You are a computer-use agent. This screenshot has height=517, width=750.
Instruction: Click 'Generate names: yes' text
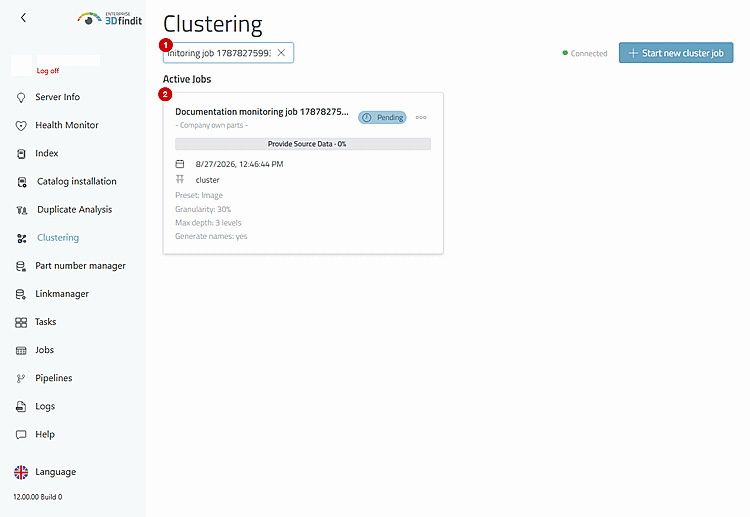pyautogui.click(x=211, y=236)
